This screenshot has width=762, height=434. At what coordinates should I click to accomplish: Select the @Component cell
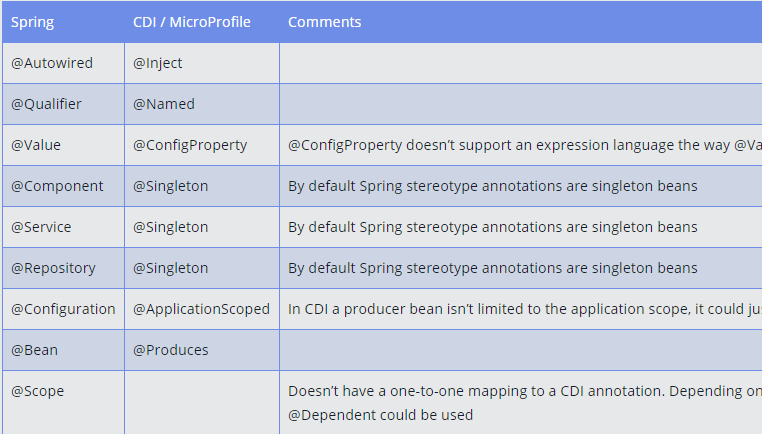(64, 186)
